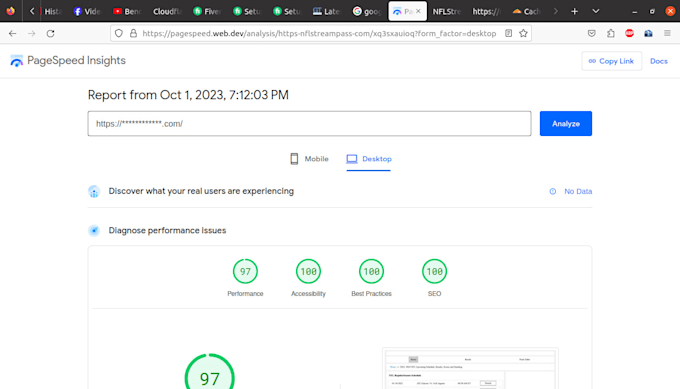Click the real users experience icon
The image size is (680, 389).
click(94, 191)
